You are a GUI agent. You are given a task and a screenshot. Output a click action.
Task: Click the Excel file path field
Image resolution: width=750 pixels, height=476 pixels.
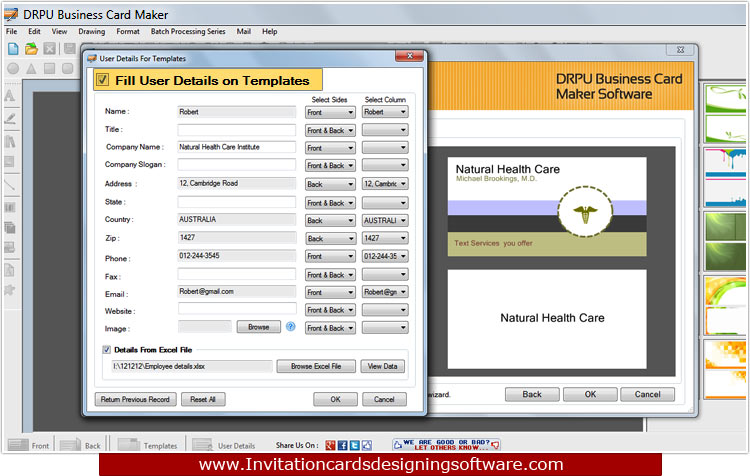click(x=192, y=366)
